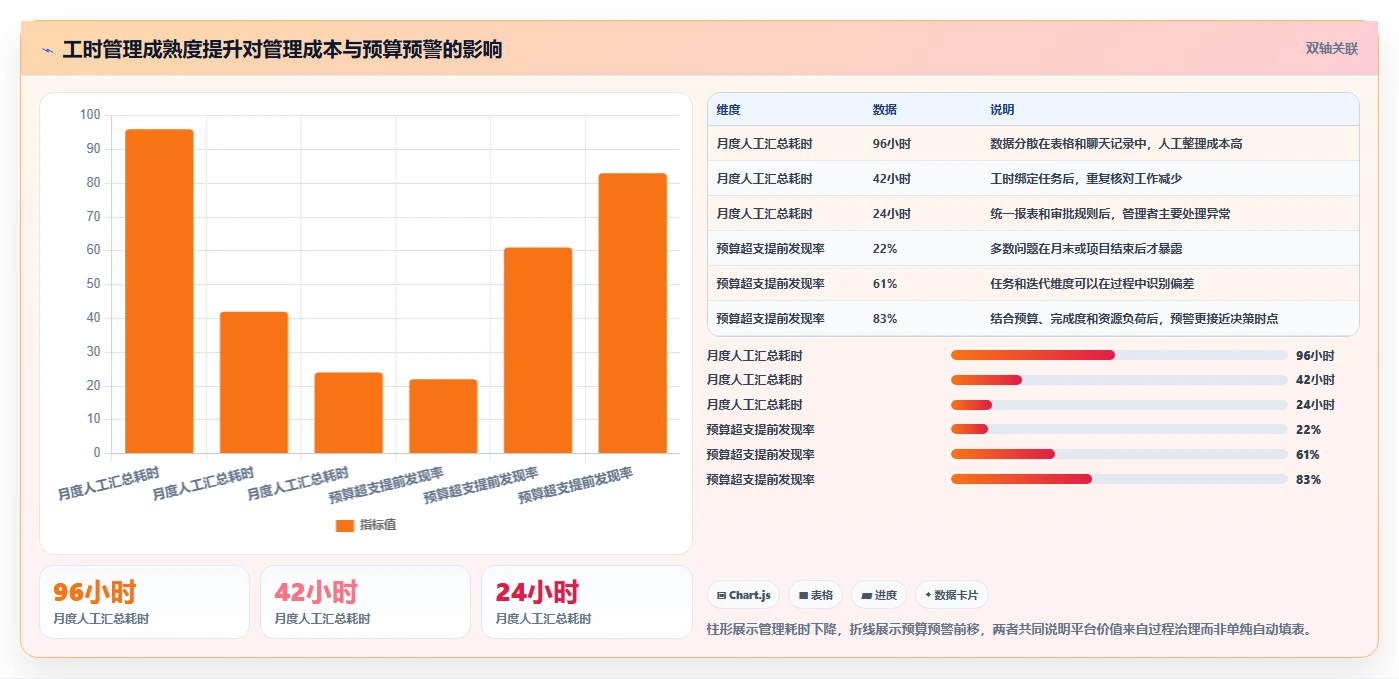The height and width of the screenshot is (679, 1399).
Task: Toggle the 指标值 legend swatch
Action: tap(344, 525)
